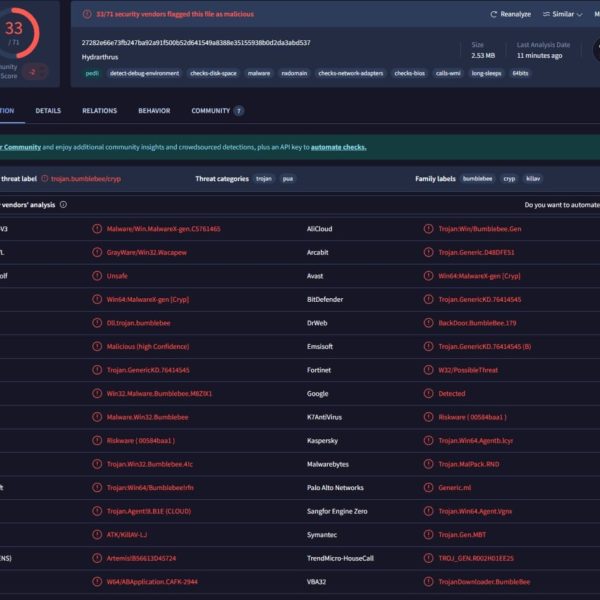Viewport: 600px width, 600px height.
Task: Click VBA32's TrojanDownloader.BumbleBee alert icon
Action: (x=429, y=582)
